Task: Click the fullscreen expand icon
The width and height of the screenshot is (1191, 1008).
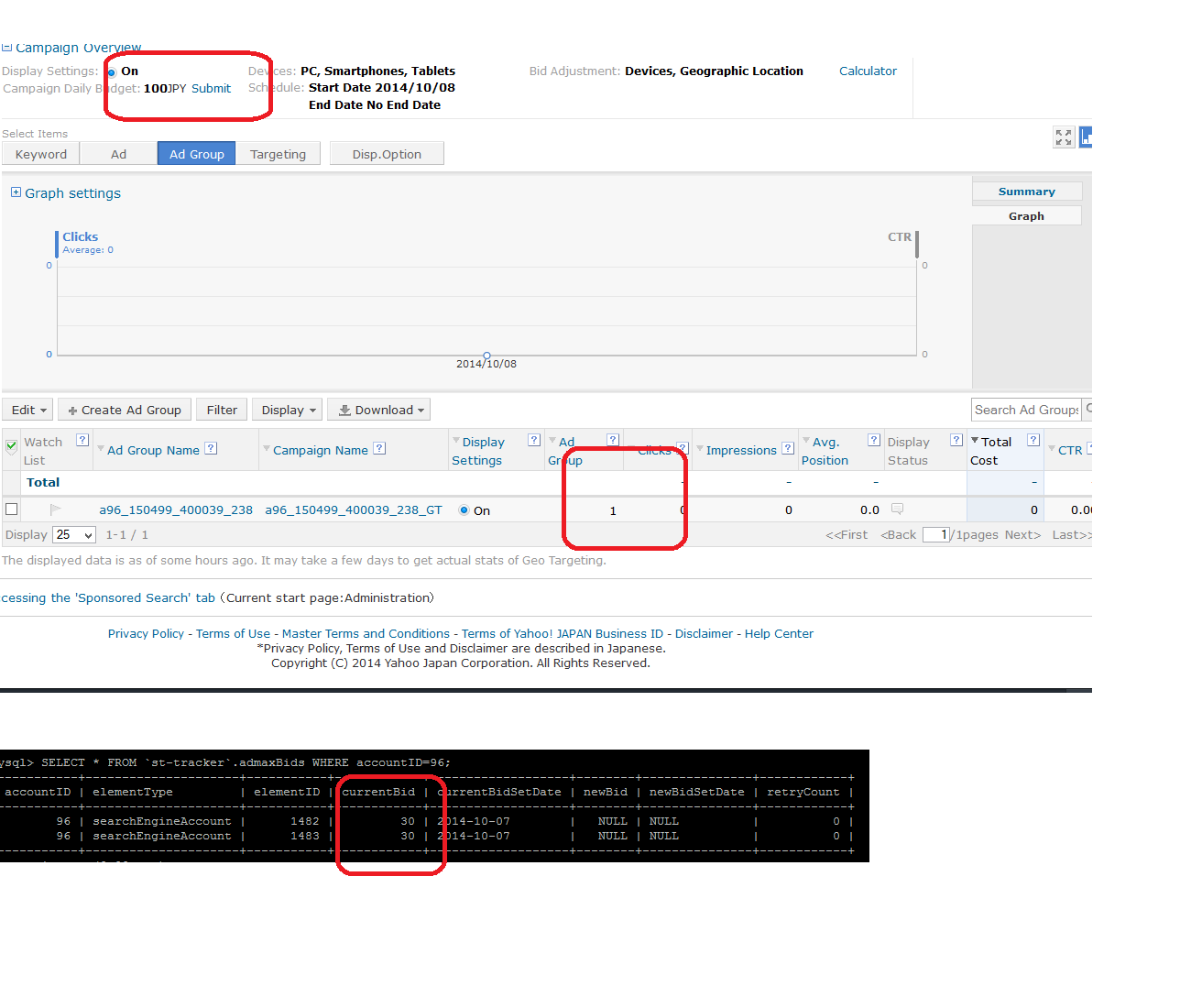Action: tap(1064, 137)
